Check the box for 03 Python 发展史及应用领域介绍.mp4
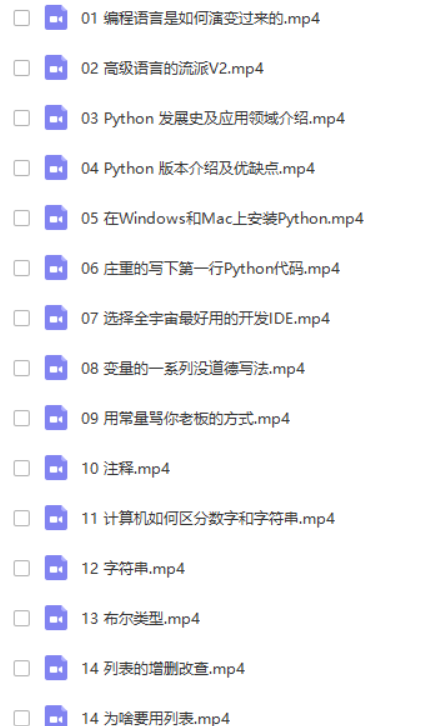 point(22,118)
